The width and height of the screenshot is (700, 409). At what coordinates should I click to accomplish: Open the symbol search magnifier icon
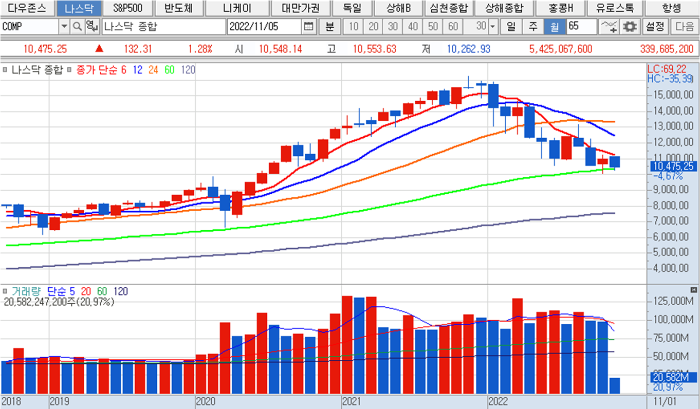[77, 26]
